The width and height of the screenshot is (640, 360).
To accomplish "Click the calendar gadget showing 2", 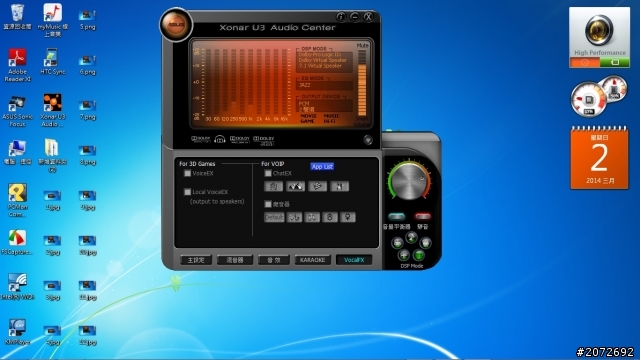I will 599,158.
